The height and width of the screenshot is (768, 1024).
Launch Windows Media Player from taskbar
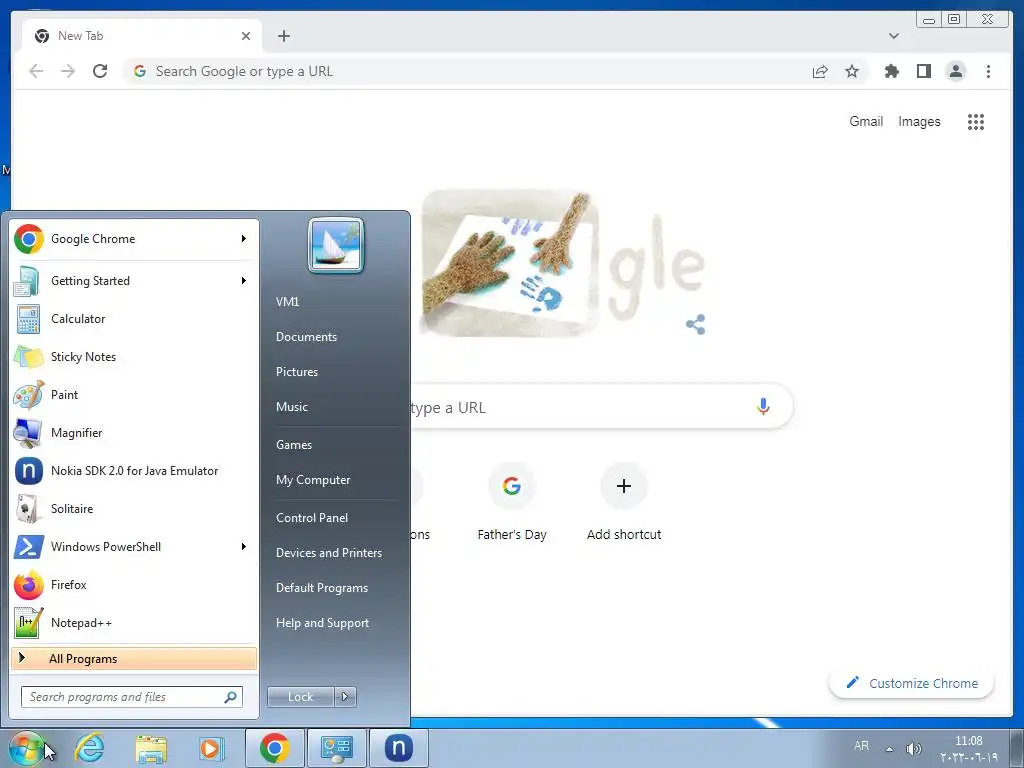coord(210,748)
